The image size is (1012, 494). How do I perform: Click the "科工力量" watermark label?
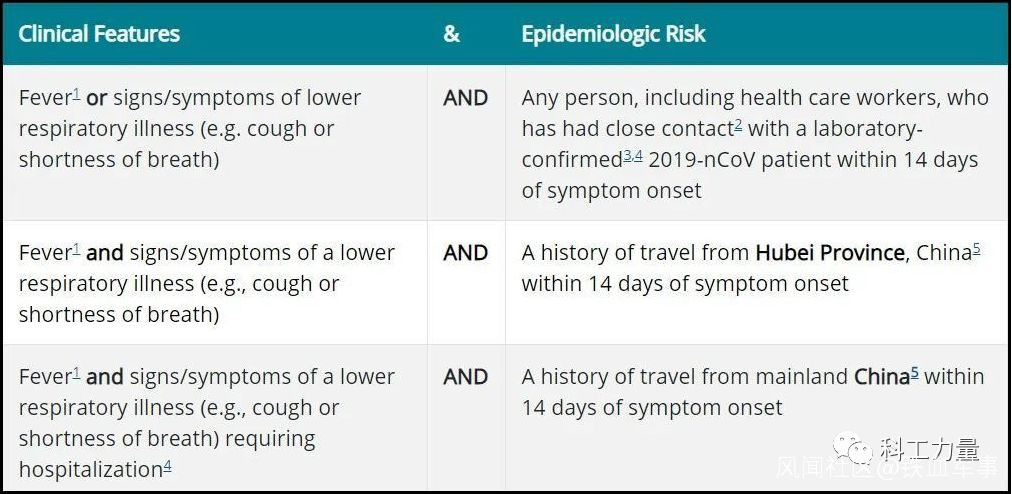tap(930, 449)
